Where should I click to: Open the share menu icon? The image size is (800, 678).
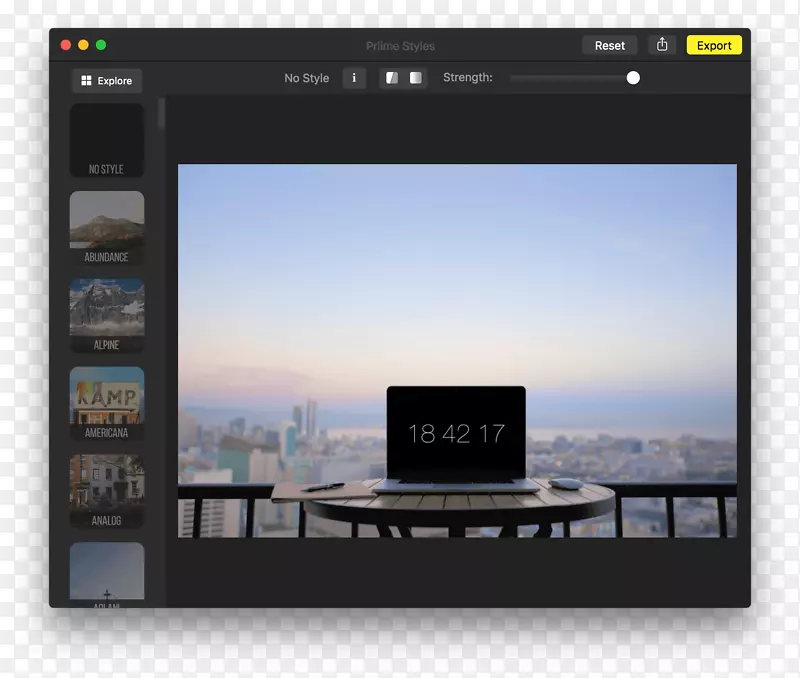click(662, 45)
